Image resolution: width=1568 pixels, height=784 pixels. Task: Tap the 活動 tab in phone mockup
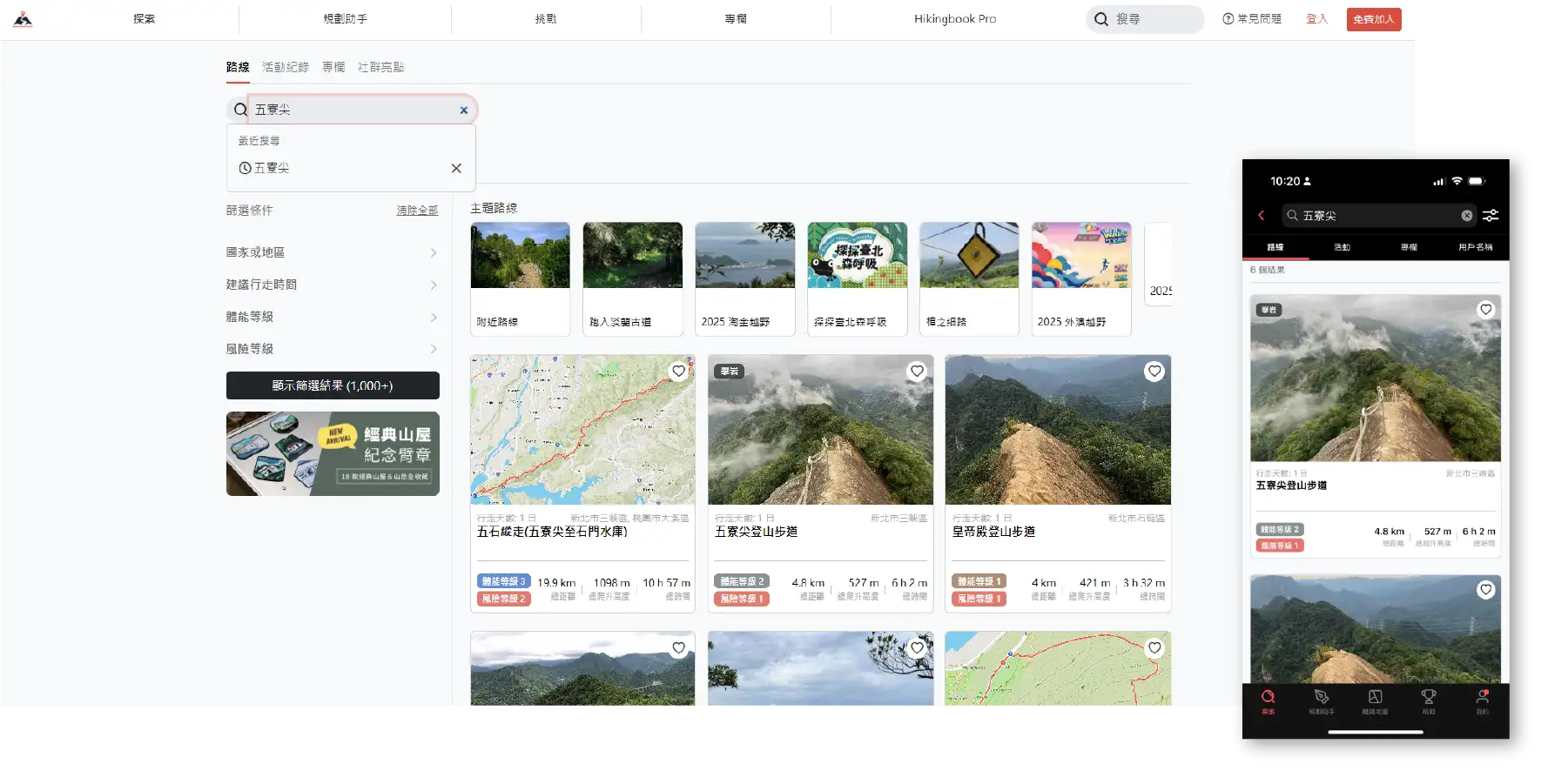(1342, 247)
